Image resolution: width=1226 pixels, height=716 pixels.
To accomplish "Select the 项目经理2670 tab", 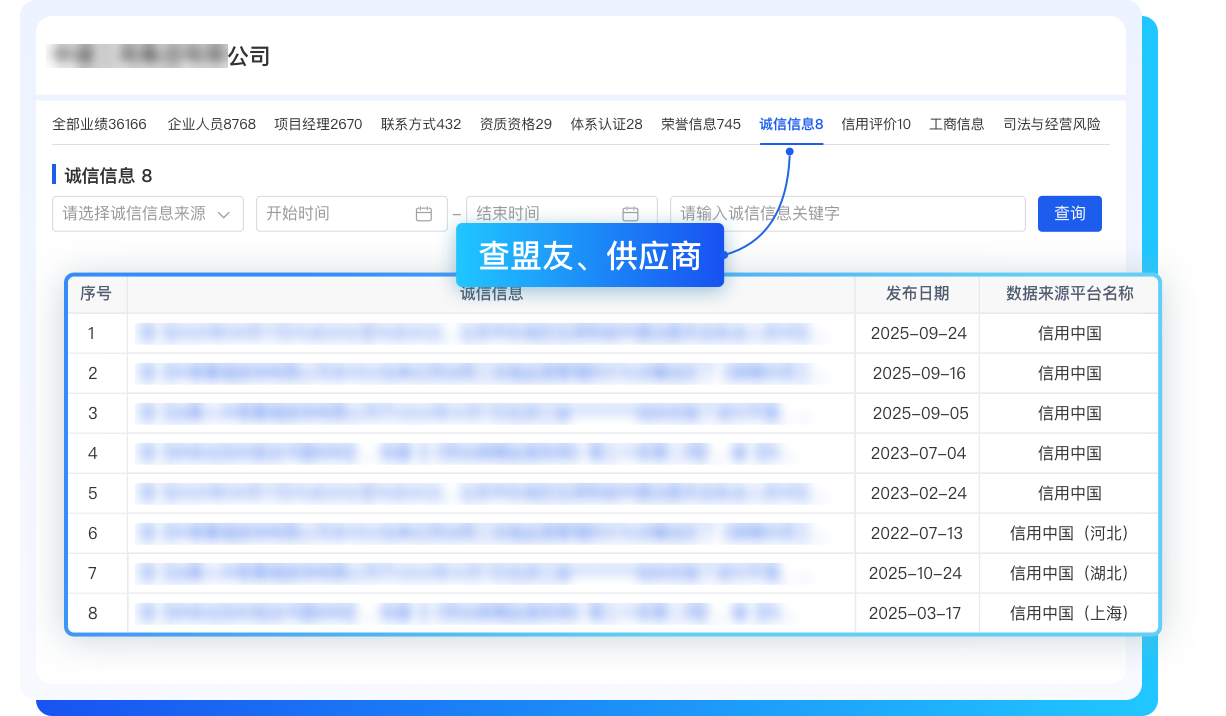I will click(318, 125).
